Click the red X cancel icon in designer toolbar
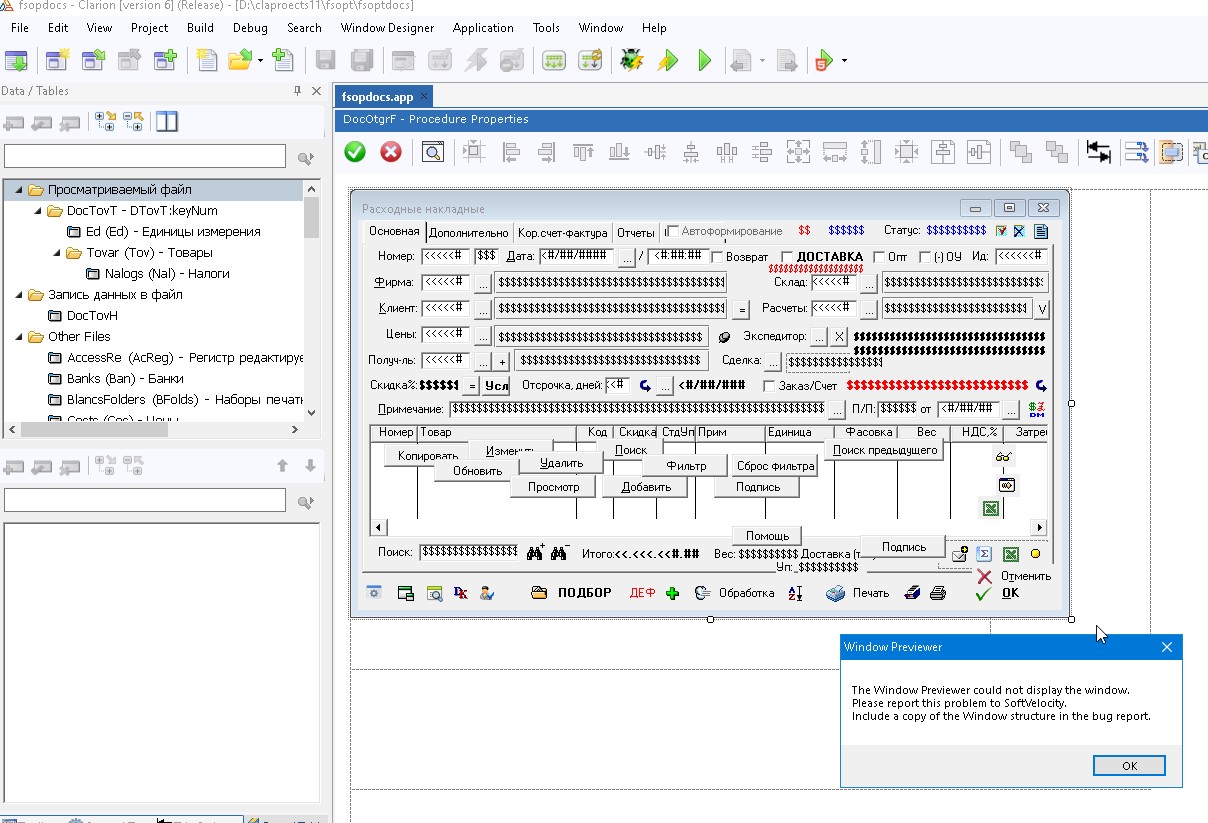Image resolution: width=1208 pixels, height=823 pixels. (391, 152)
